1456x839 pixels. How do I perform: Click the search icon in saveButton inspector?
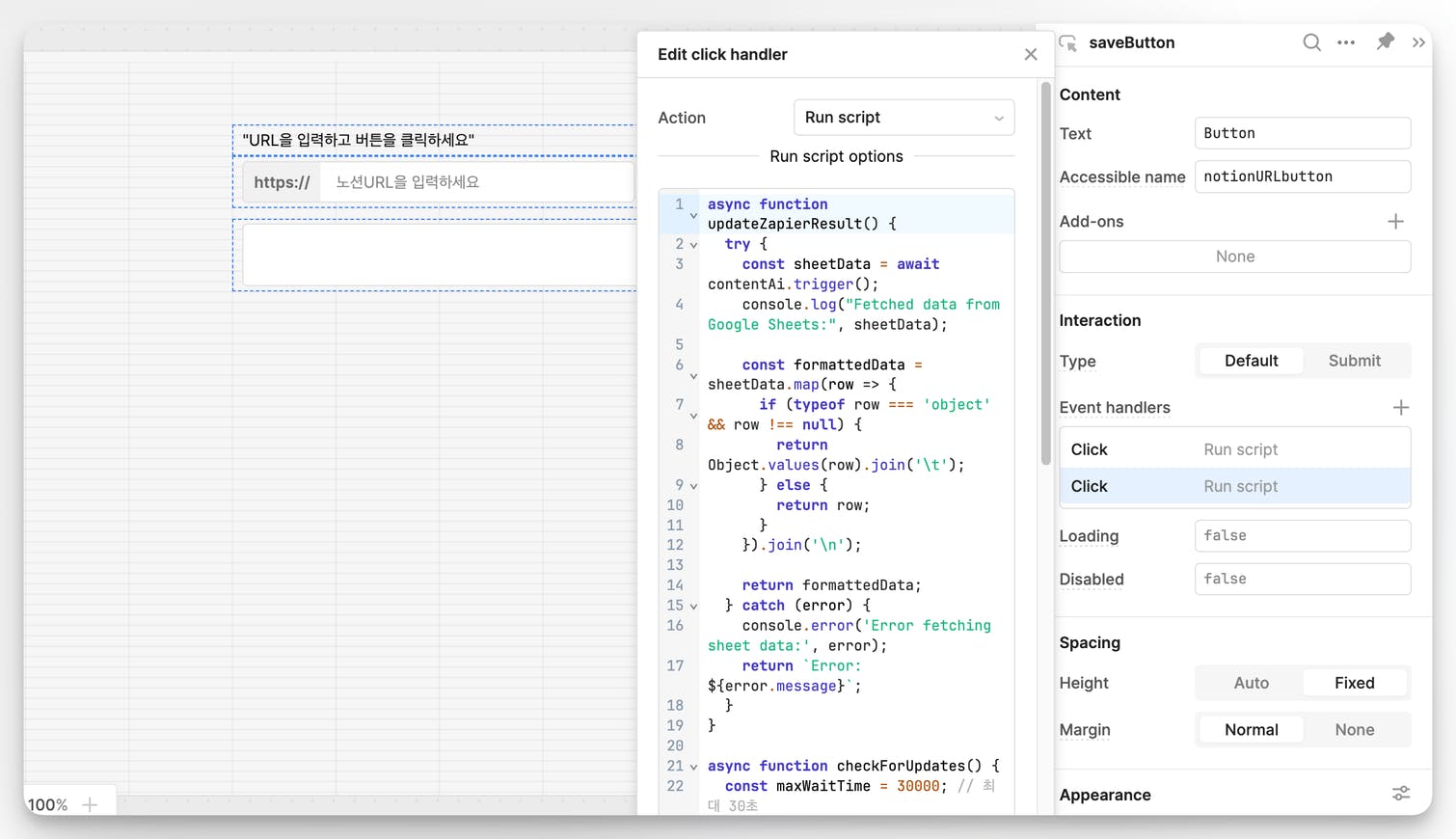[1311, 42]
